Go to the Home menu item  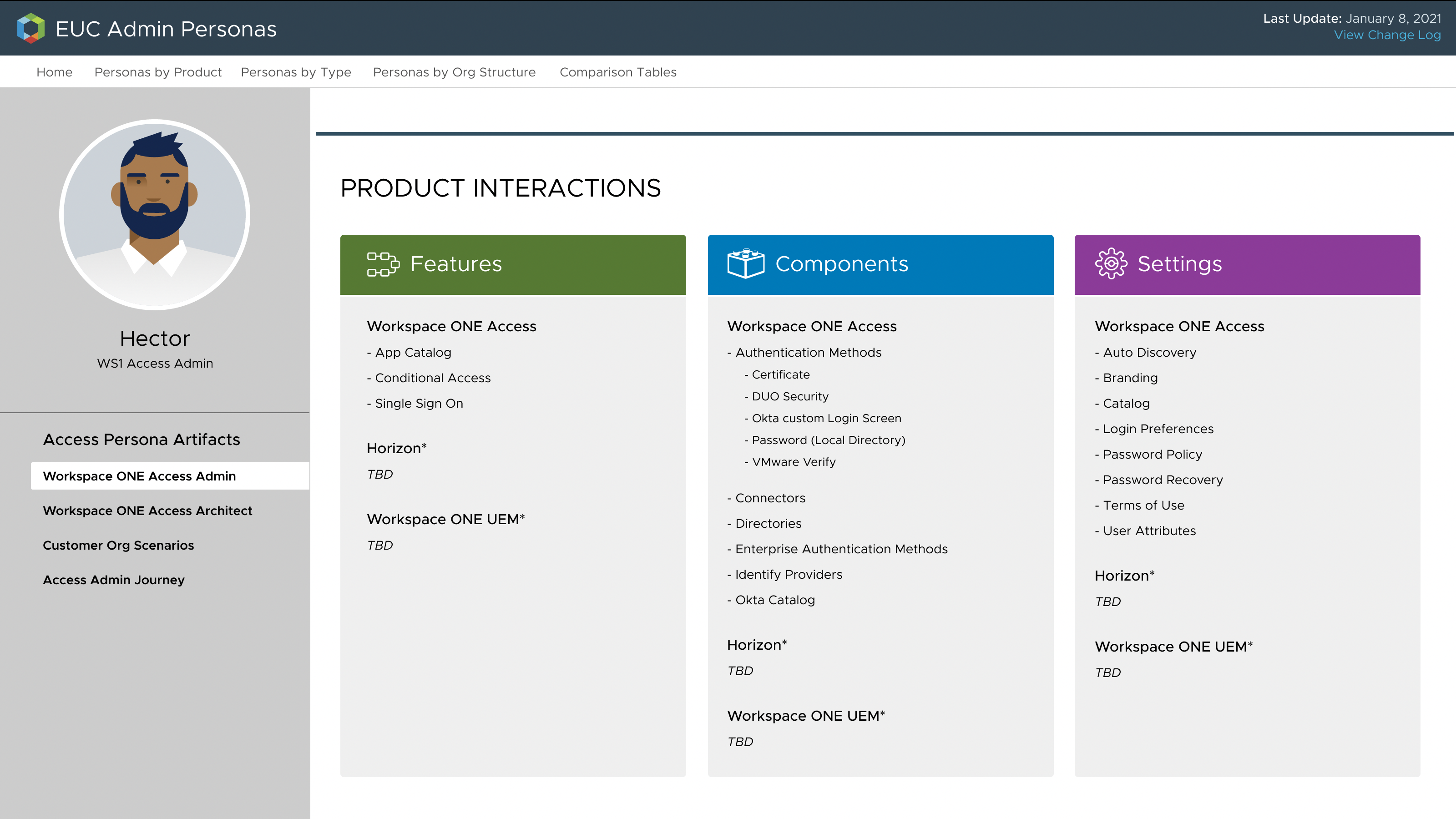point(54,72)
